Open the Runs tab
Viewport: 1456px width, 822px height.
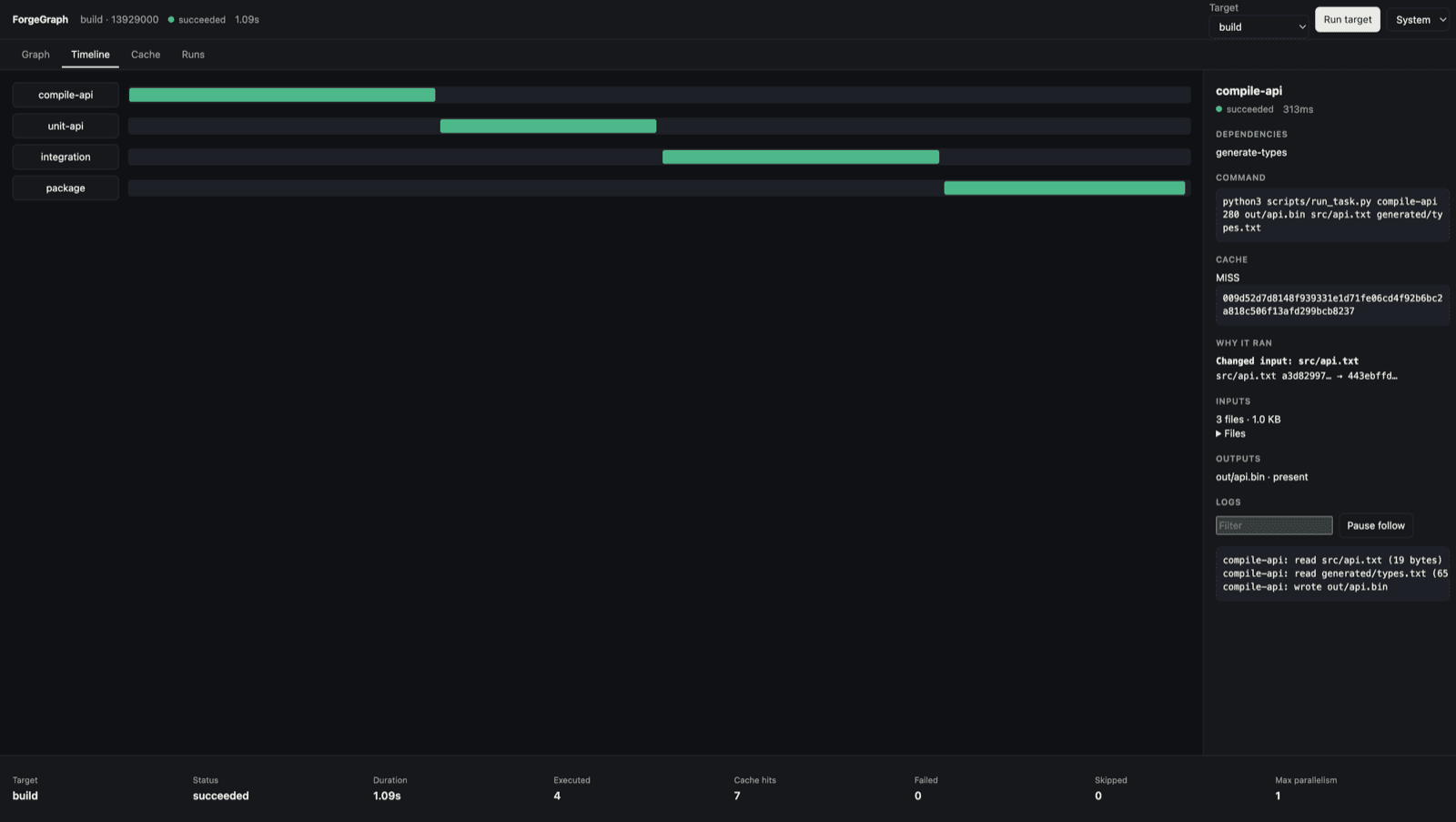(193, 55)
